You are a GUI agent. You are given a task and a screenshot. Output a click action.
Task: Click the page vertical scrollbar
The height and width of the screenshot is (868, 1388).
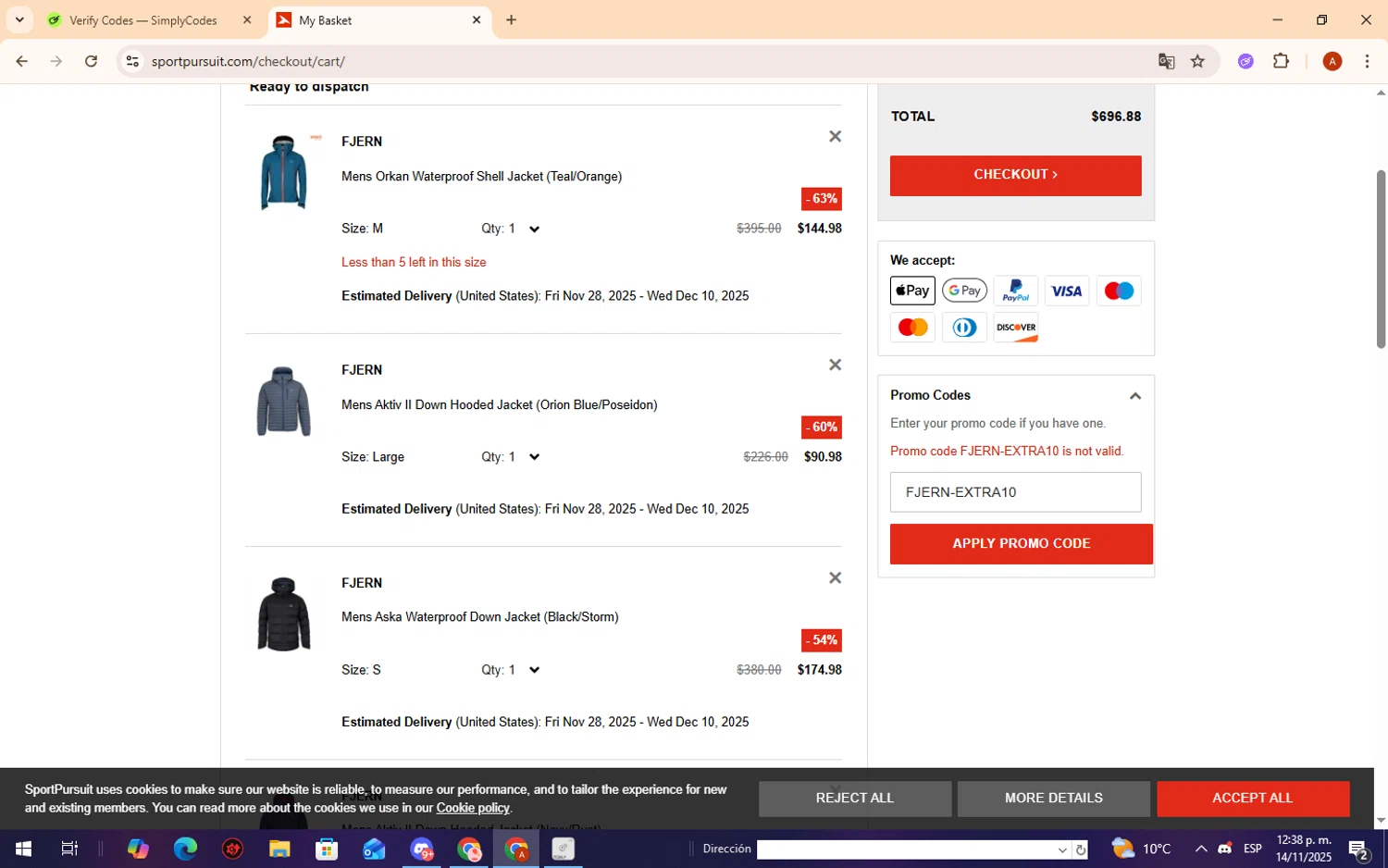[x=1381, y=259]
